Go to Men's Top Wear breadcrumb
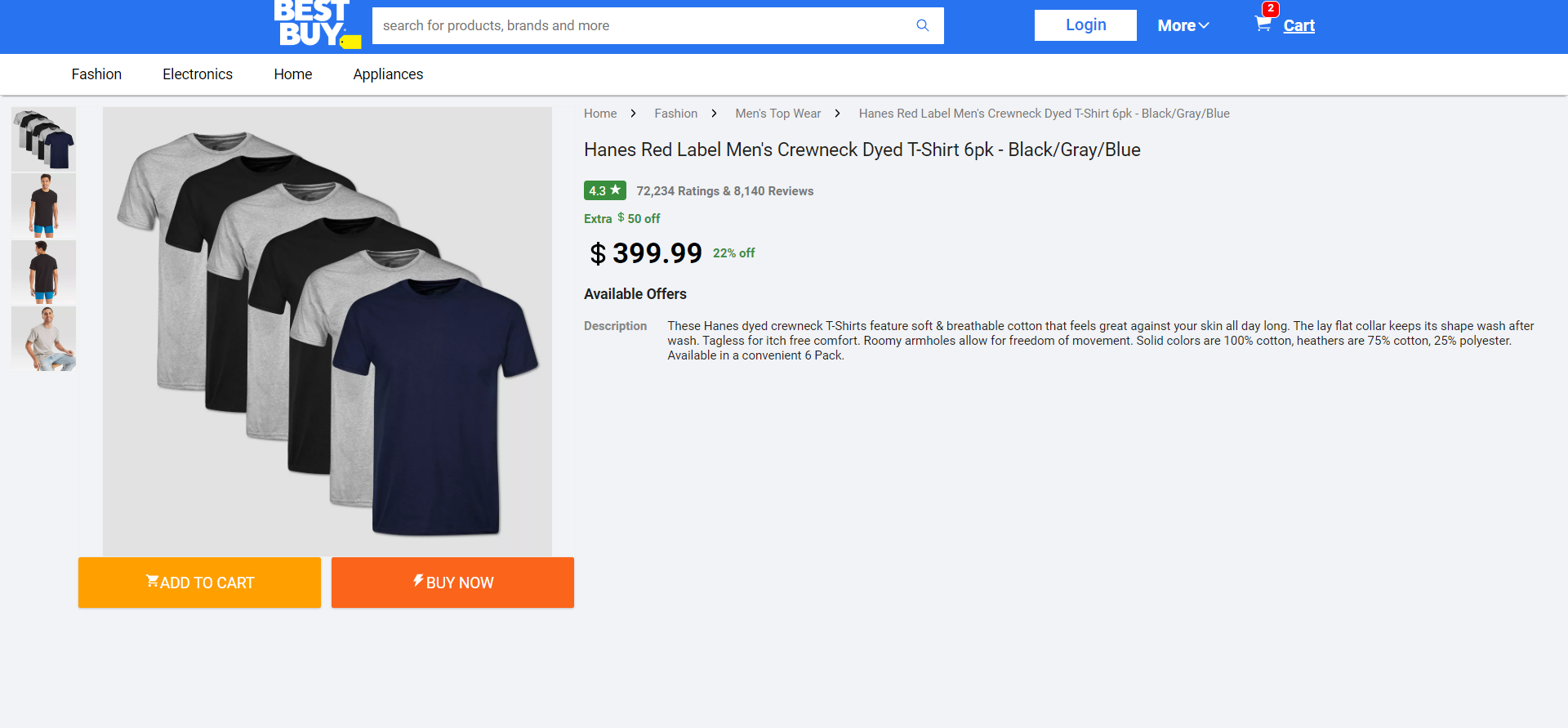 pyautogui.click(x=777, y=114)
